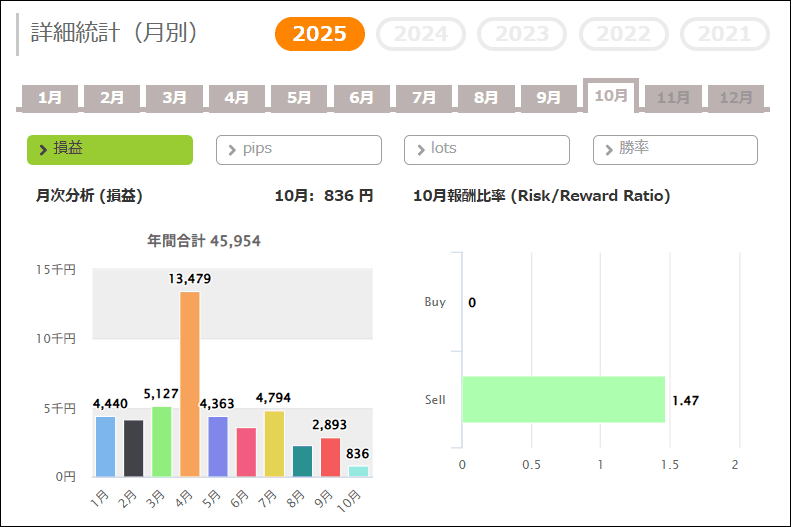Image resolution: width=791 pixels, height=527 pixels.
Task: Select the 9月 month tab
Action: (549, 98)
